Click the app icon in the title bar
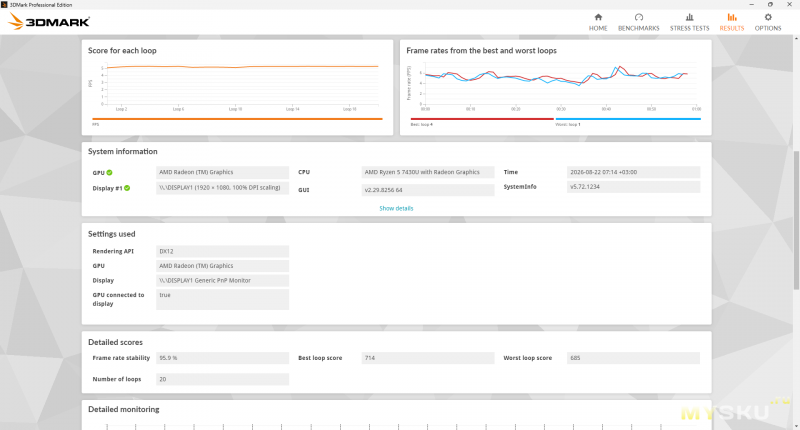The width and height of the screenshot is (800, 430). point(5,5)
